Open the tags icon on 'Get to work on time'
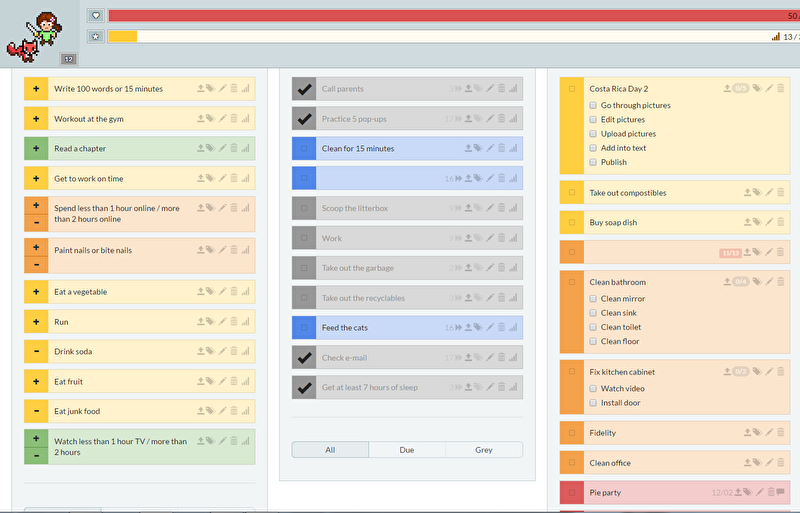 pyautogui.click(x=211, y=179)
